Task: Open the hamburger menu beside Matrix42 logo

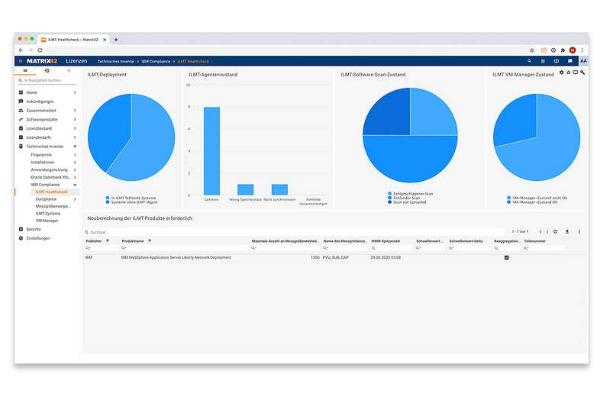Action: click(x=20, y=61)
